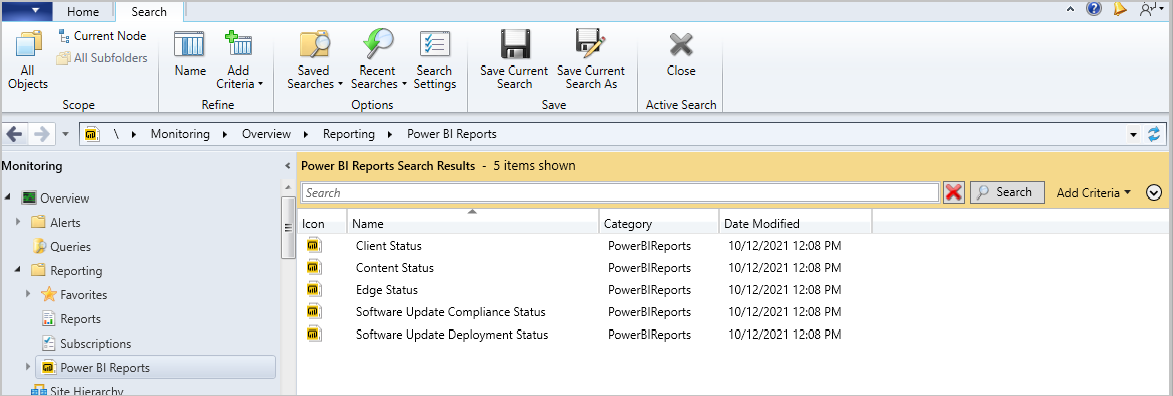Select Software Update Deployment Status report
This screenshot has height=396, width=1173.
pyautogui.click(x=452, y=335)
